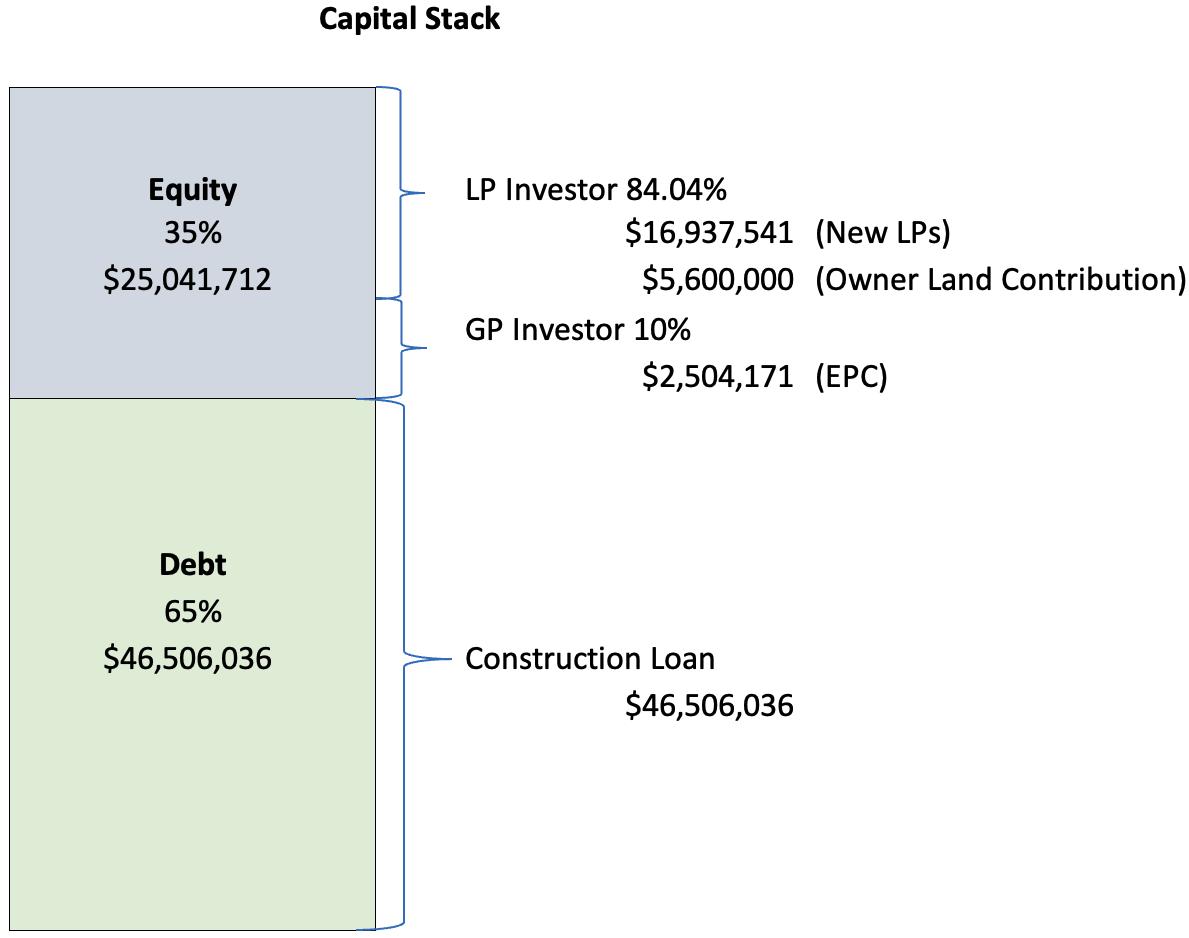This screenshot has width=1189, height=938.
Task: Click the Debt 65% text
Action: coord(193,612)
